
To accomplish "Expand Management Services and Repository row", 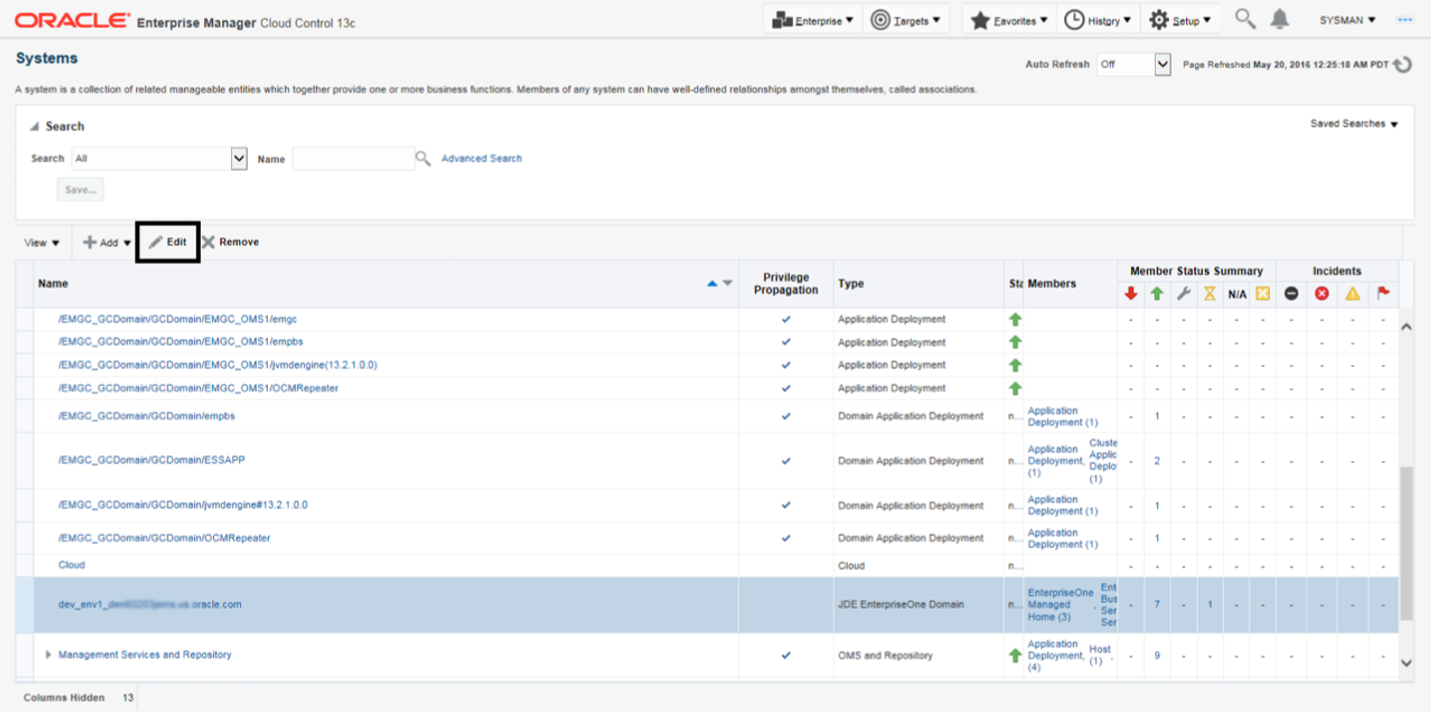I will [x=48, y=655].
